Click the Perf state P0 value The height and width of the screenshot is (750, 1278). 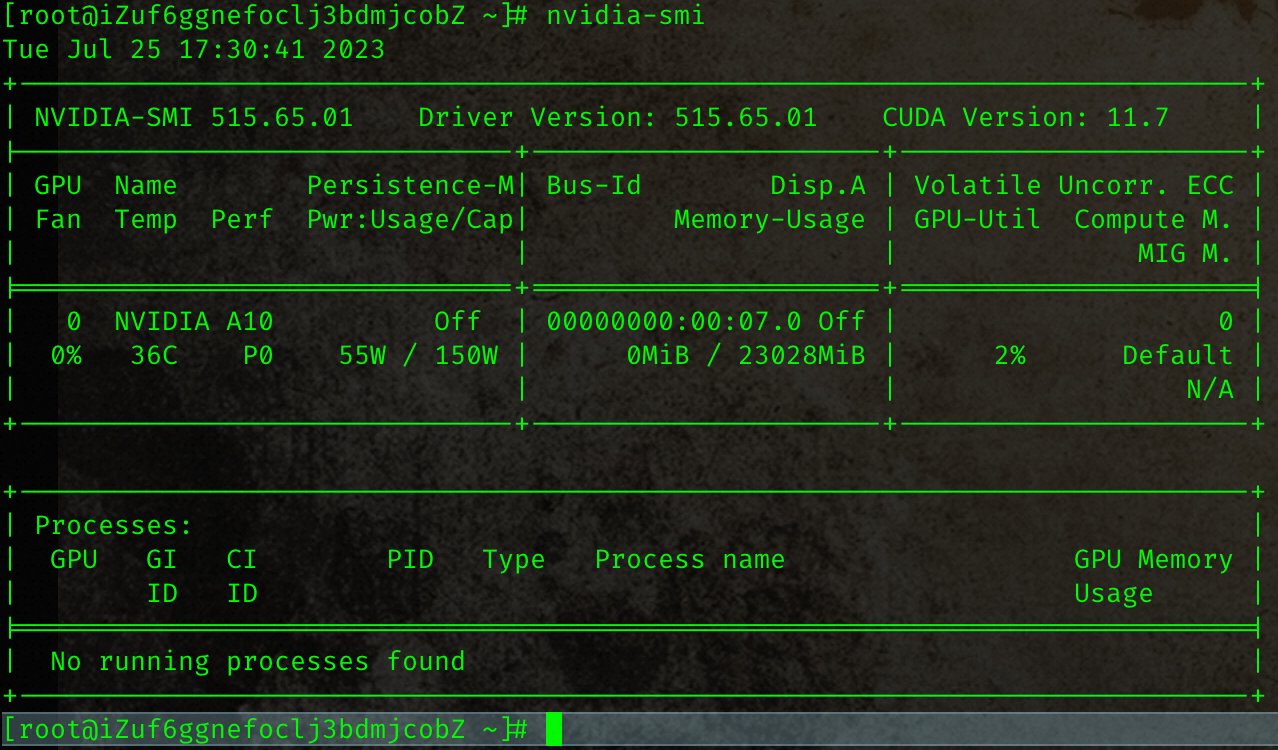tap(257, 355)
